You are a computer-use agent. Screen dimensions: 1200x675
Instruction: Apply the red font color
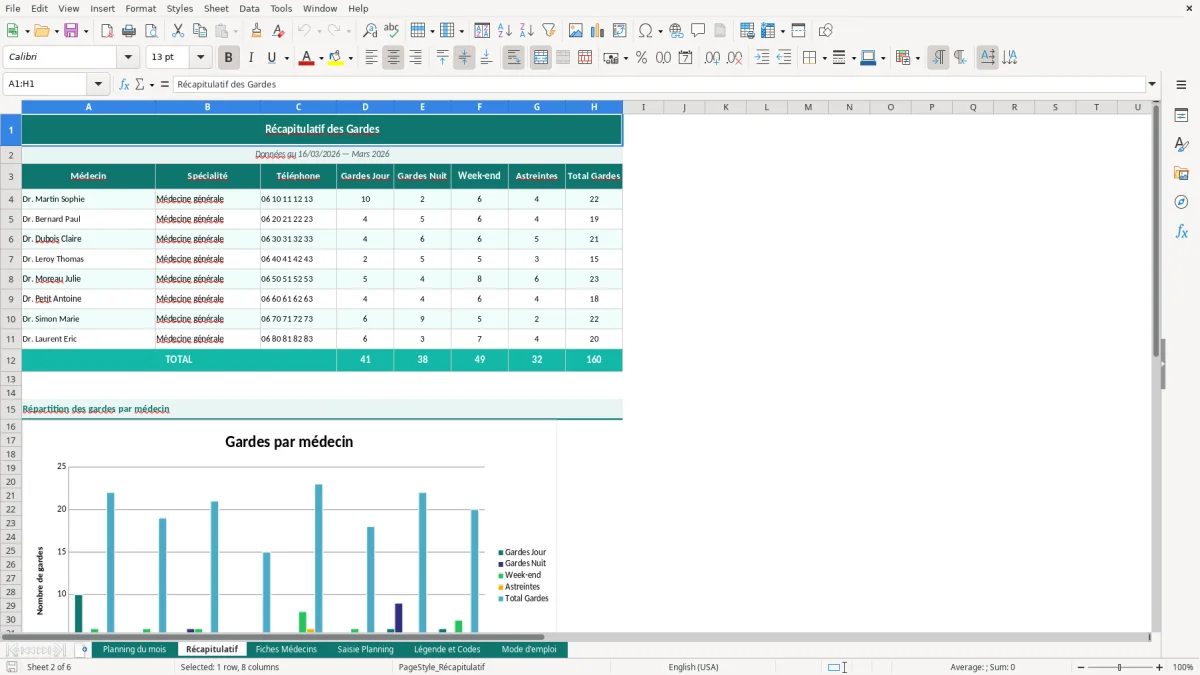point(306,58)
